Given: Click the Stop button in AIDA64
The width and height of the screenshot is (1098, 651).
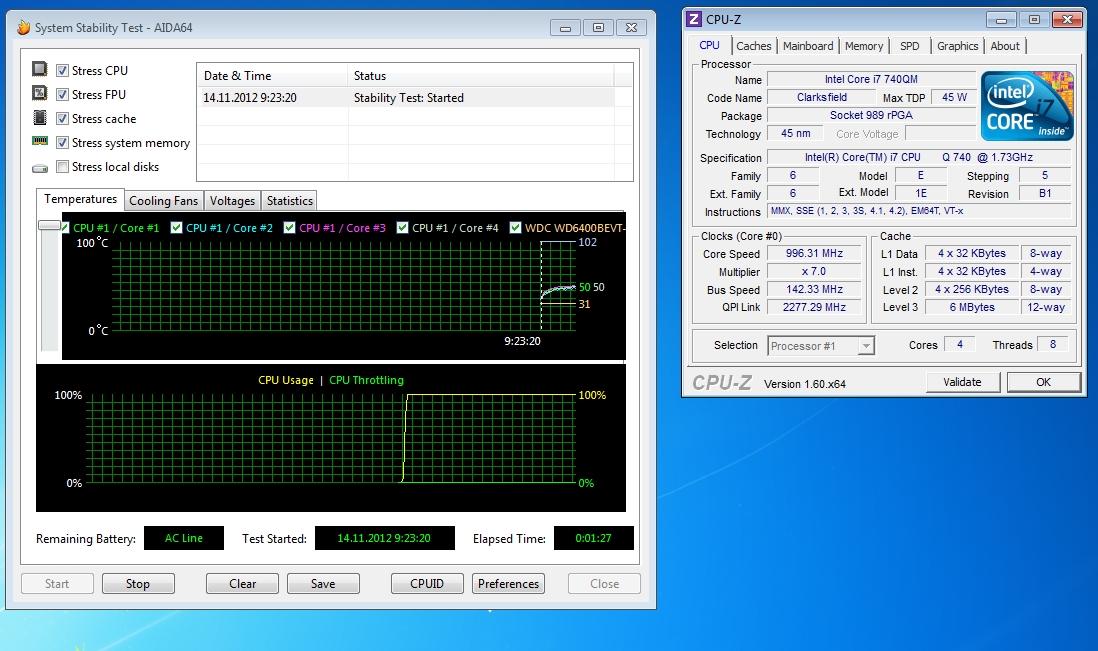Looking at the screenshot, I should click(138, 584).
